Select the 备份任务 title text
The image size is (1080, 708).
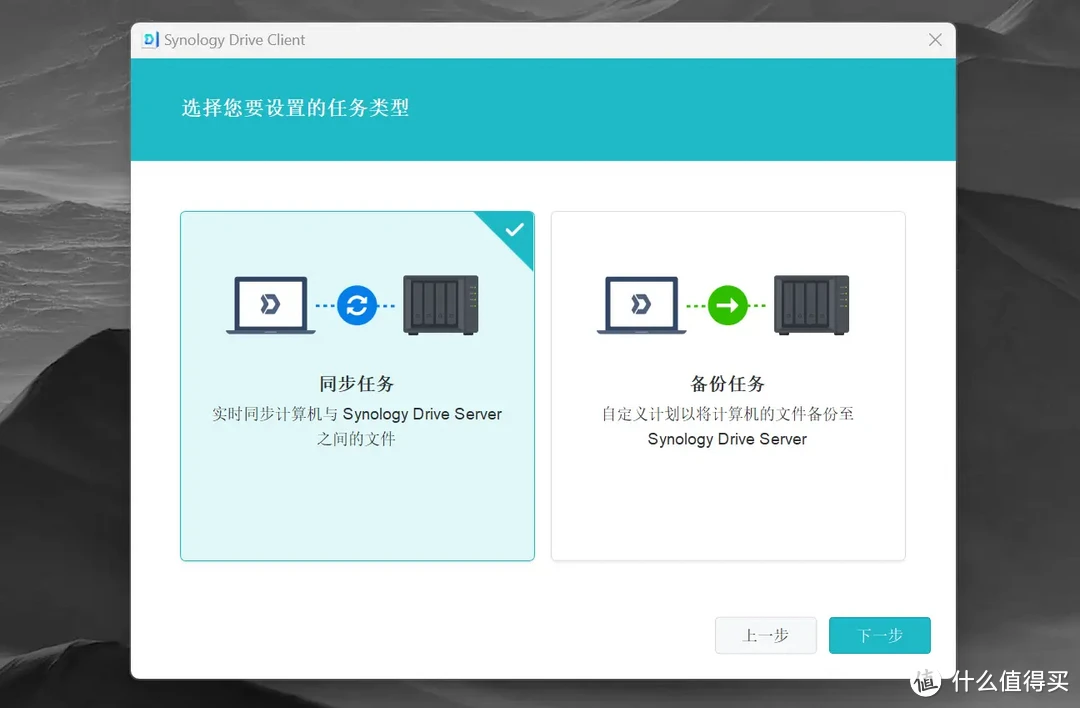728,384
